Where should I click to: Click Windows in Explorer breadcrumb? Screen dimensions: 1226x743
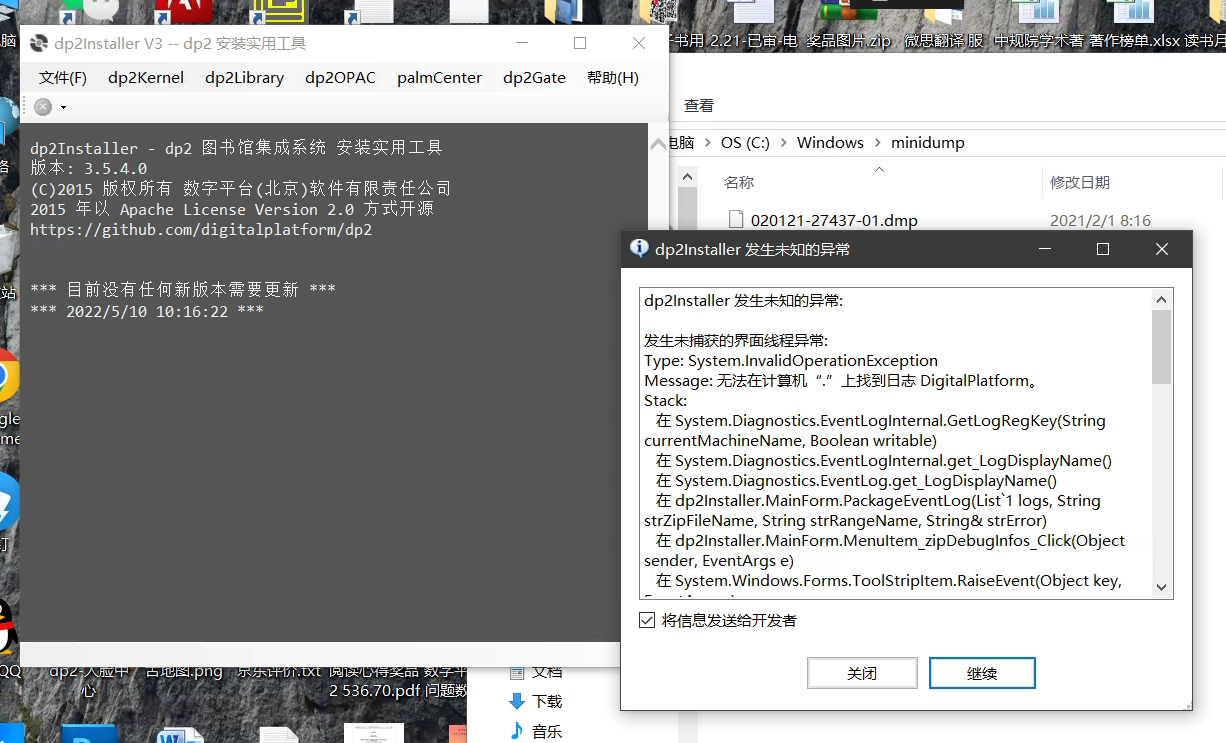click(830, 142)
